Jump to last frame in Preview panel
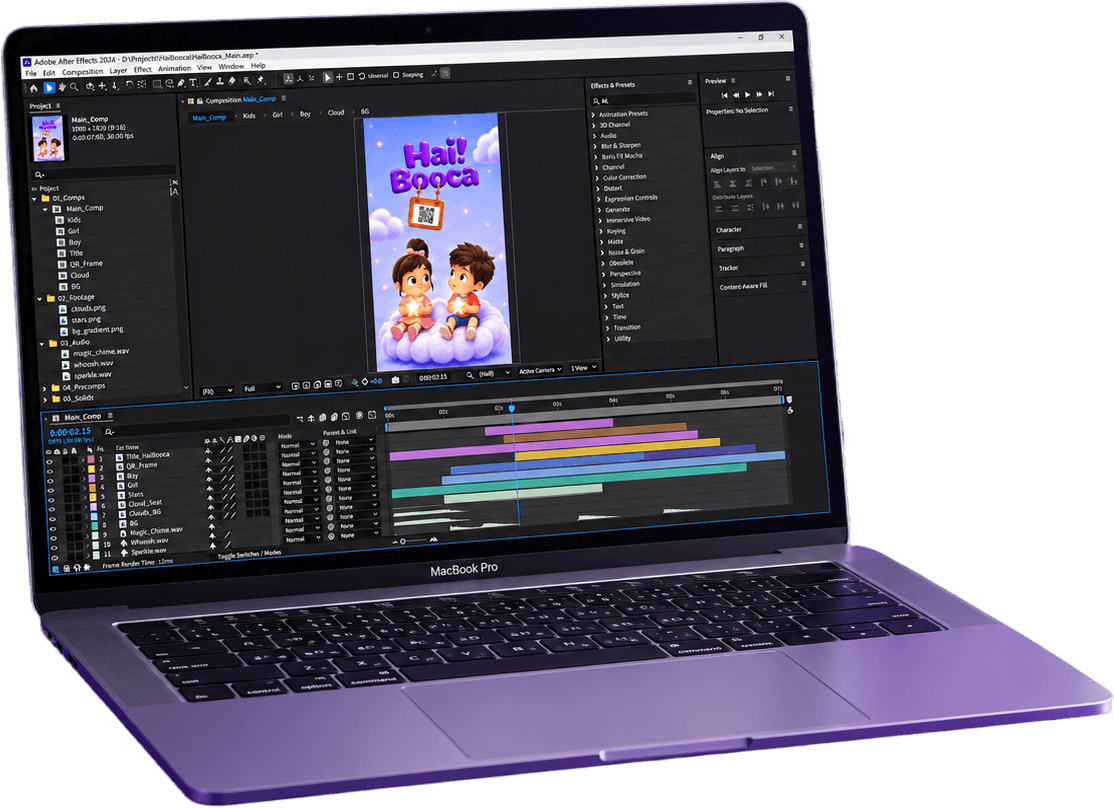 coord(771,94)
